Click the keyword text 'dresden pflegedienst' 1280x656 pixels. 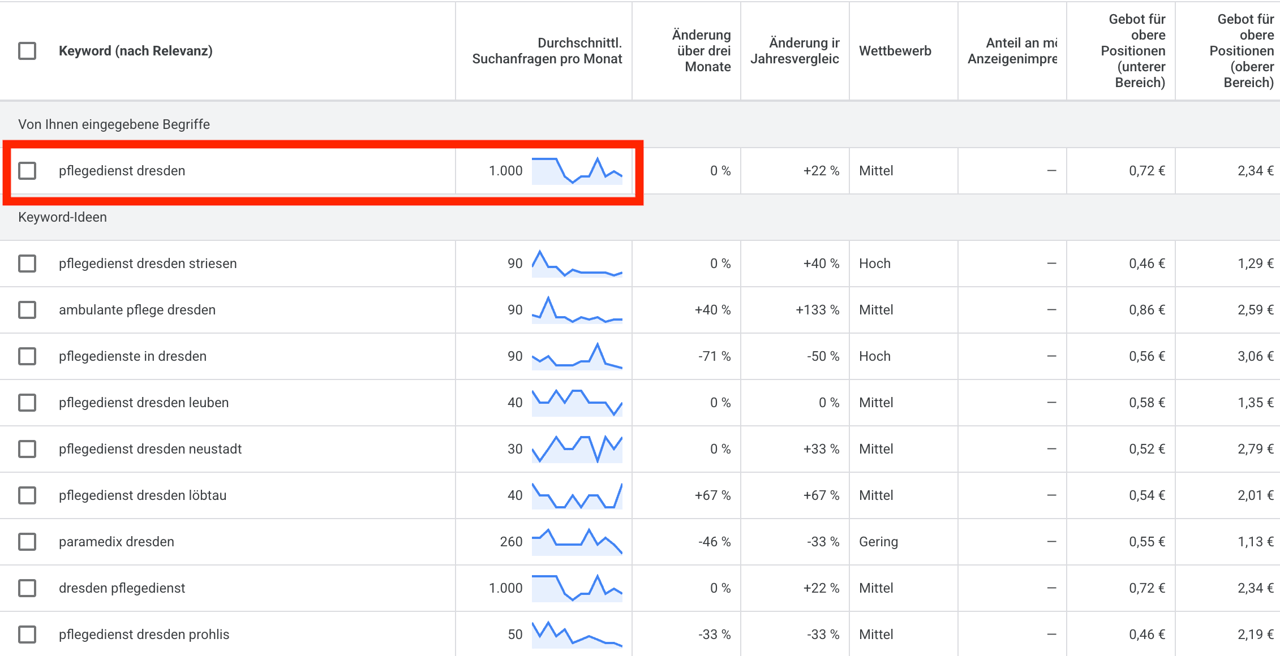point(122,588)
